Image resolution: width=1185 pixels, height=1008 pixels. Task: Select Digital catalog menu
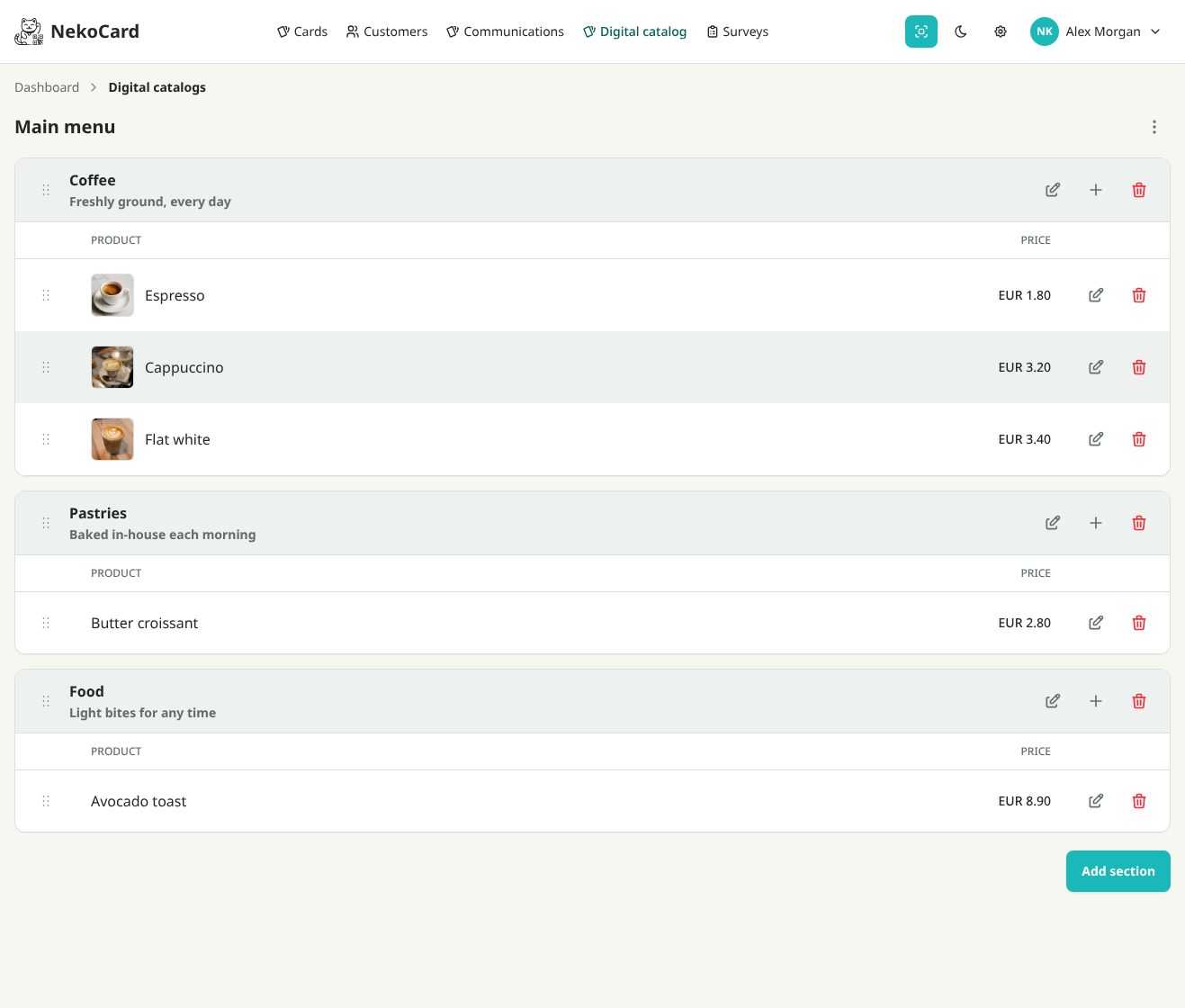(635, 31)
